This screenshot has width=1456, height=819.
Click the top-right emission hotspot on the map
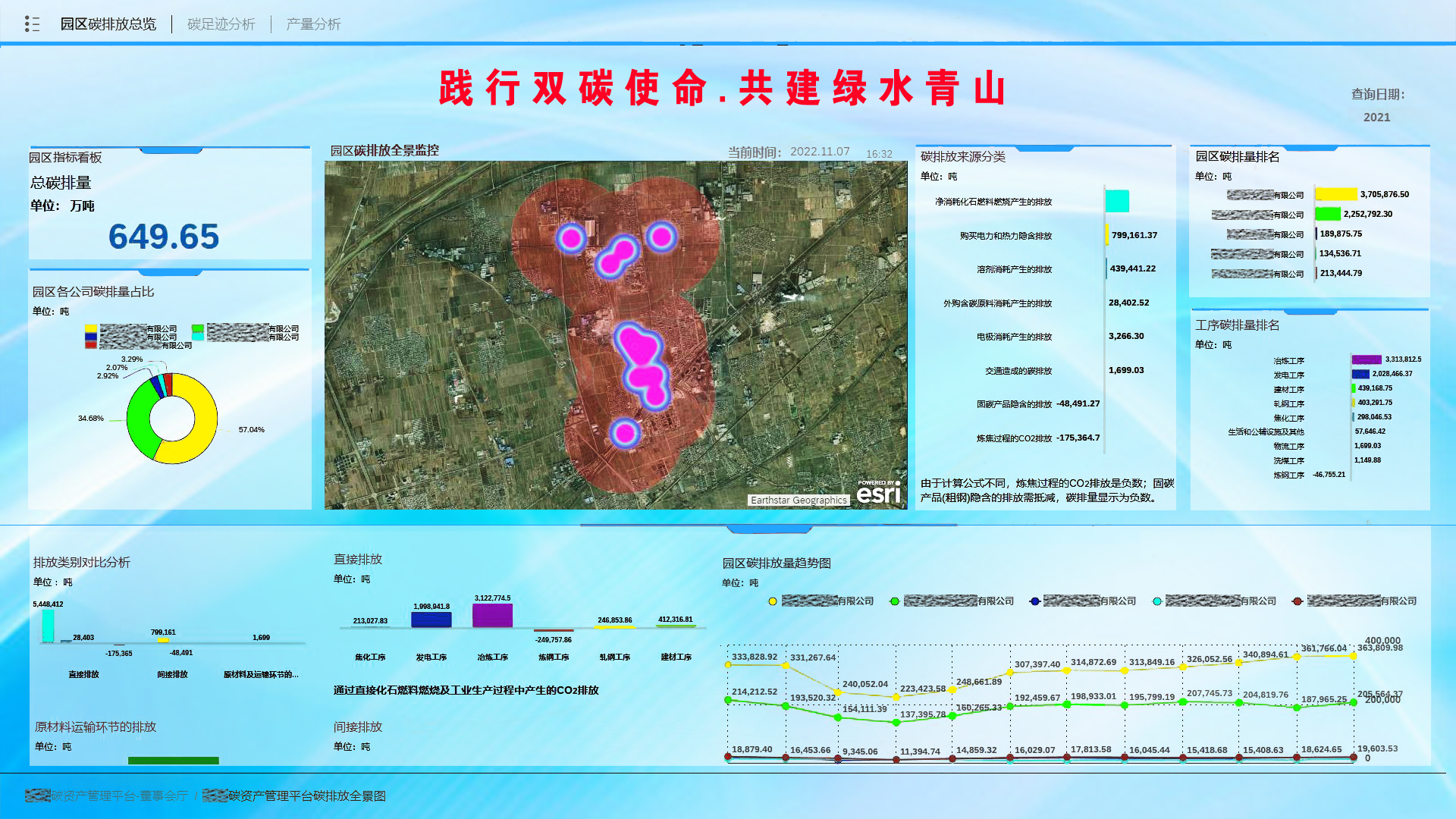point(661,237)
